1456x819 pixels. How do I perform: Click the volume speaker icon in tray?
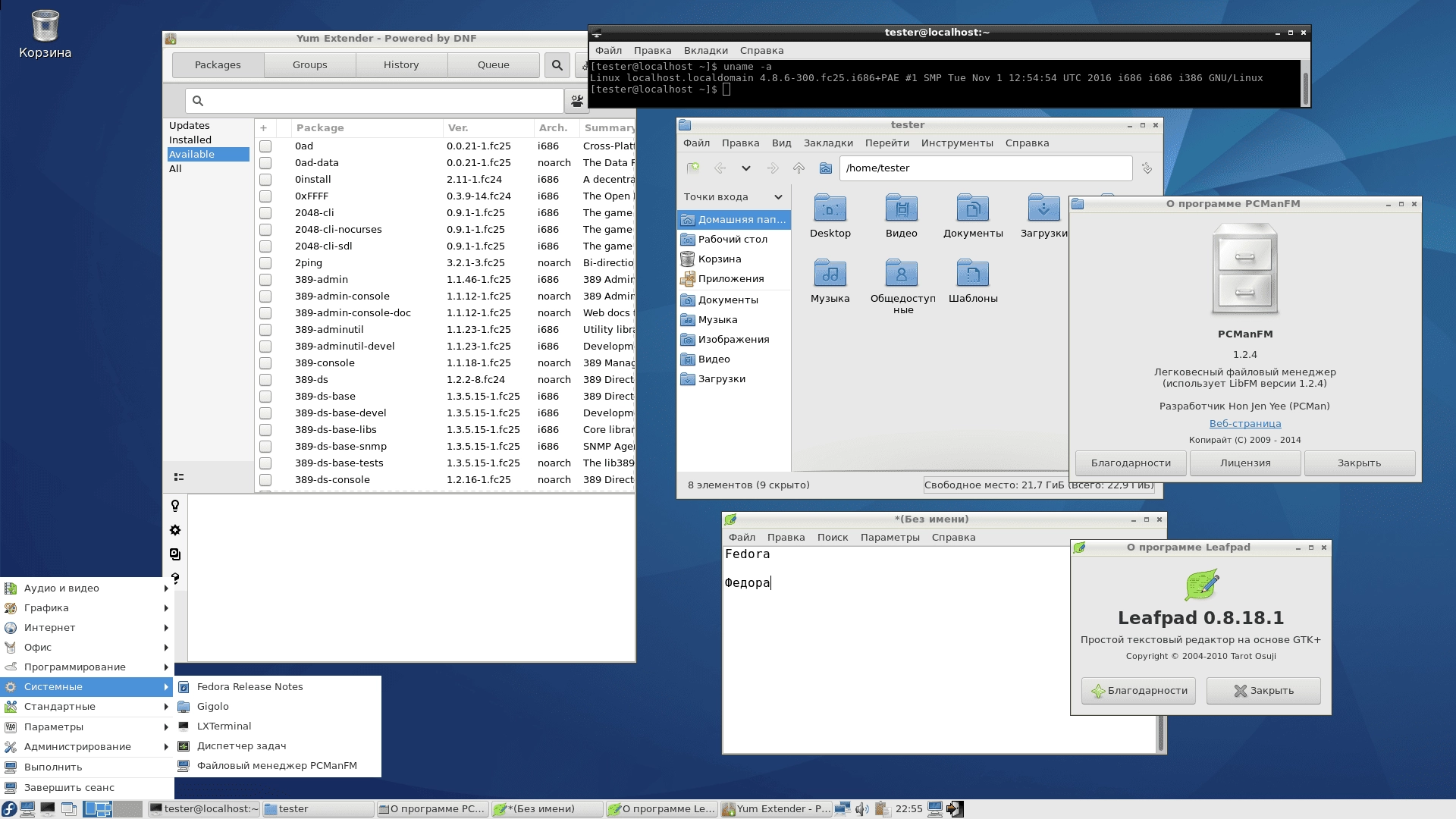[862, 809]
